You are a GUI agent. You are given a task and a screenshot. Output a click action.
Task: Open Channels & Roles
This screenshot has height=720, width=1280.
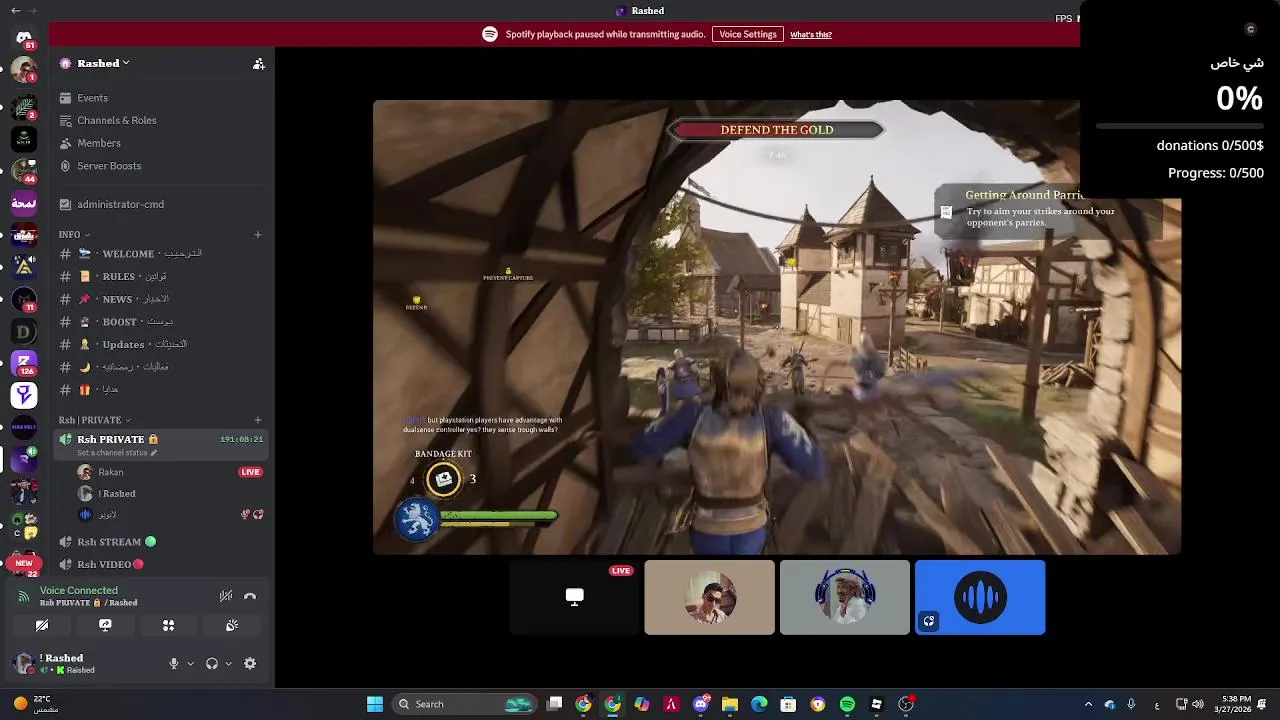[161, 120]
